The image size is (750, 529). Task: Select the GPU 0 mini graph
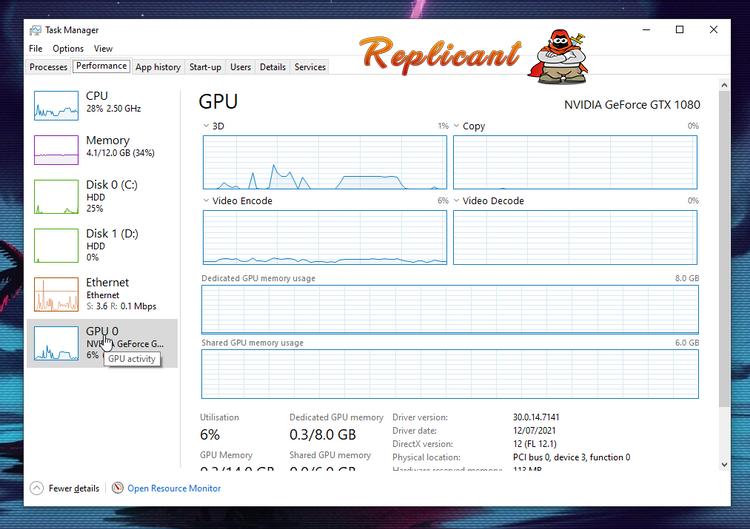click(x=56, y=343)
